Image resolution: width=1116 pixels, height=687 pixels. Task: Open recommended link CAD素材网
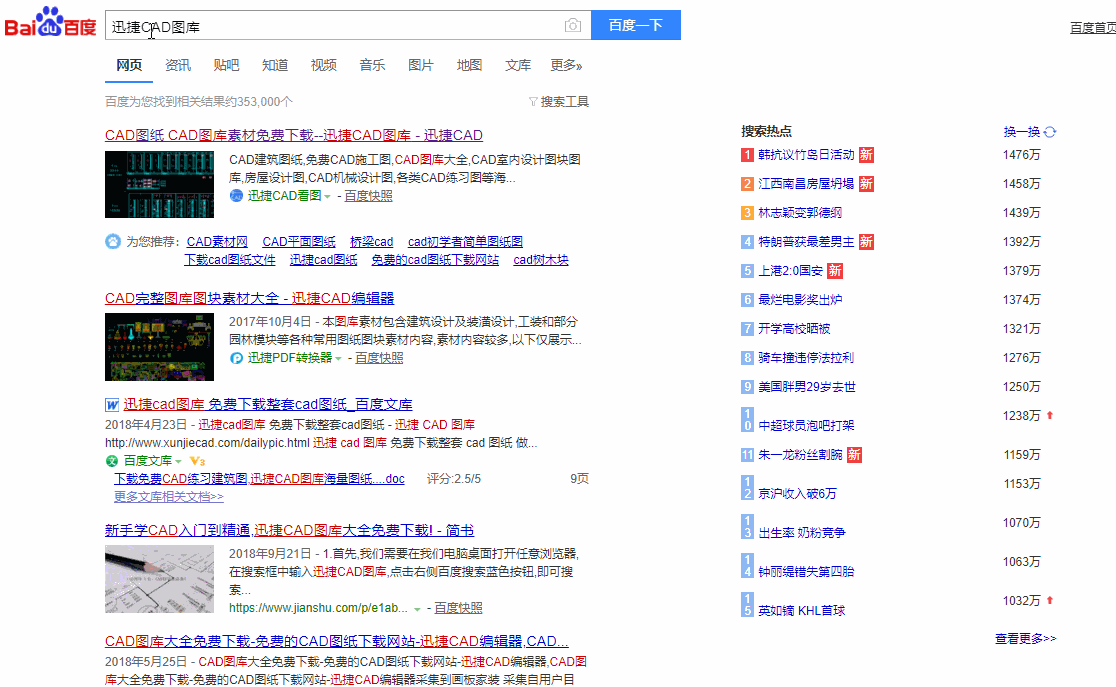[217, 242]
